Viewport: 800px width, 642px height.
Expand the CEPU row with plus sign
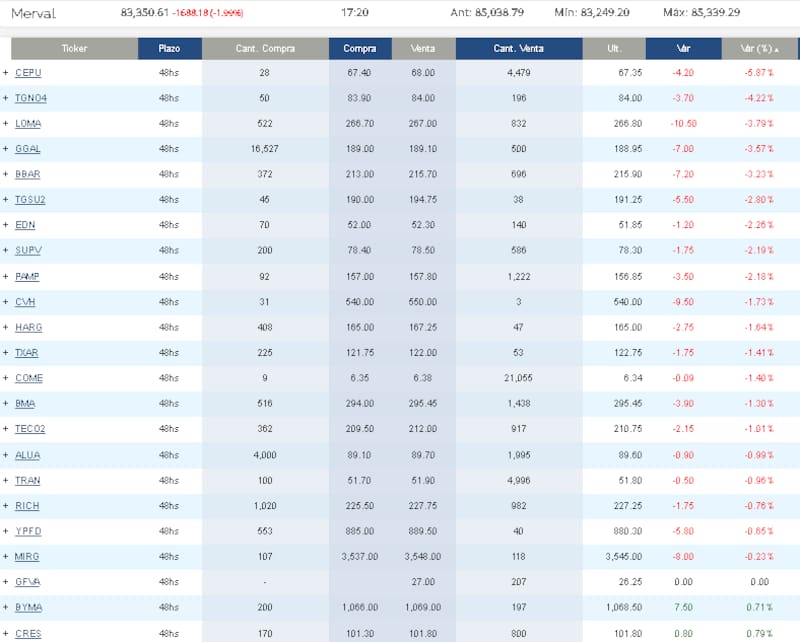[5, 73]
